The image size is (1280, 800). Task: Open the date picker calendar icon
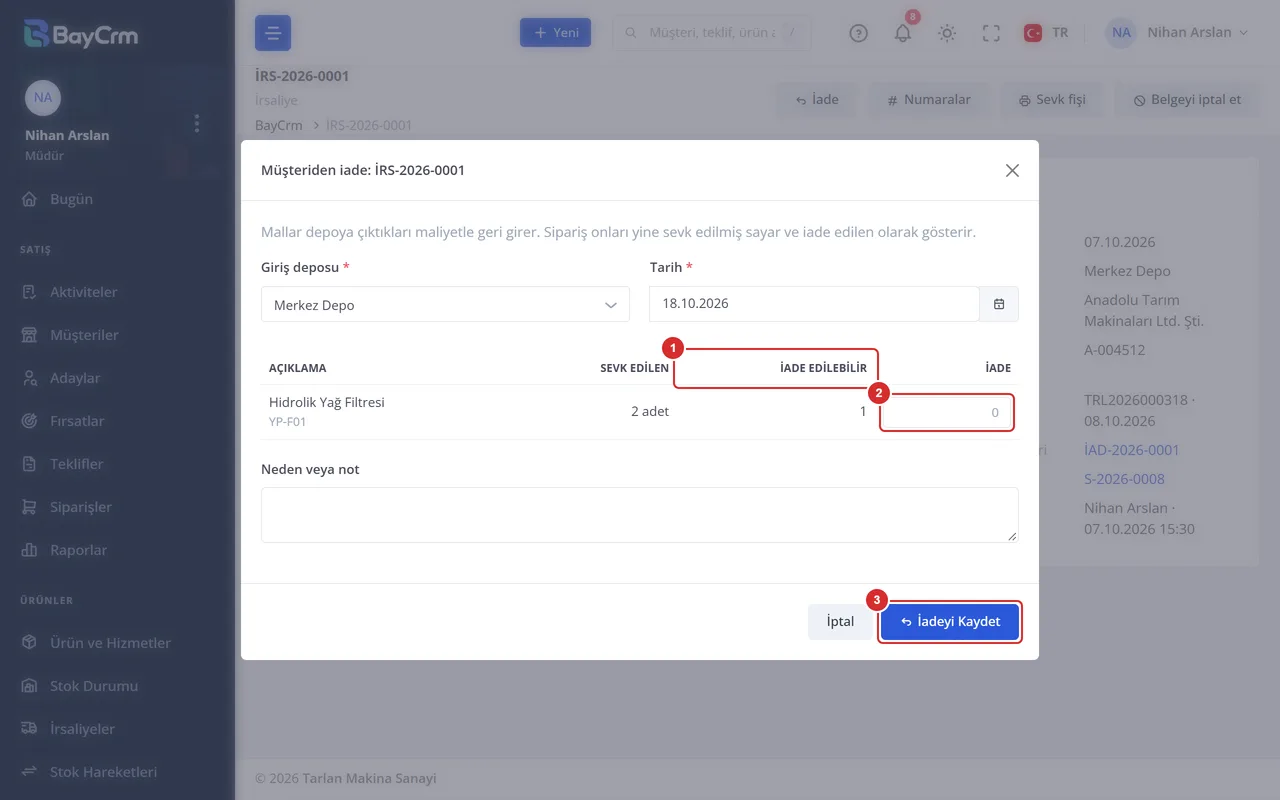(999, 304)
